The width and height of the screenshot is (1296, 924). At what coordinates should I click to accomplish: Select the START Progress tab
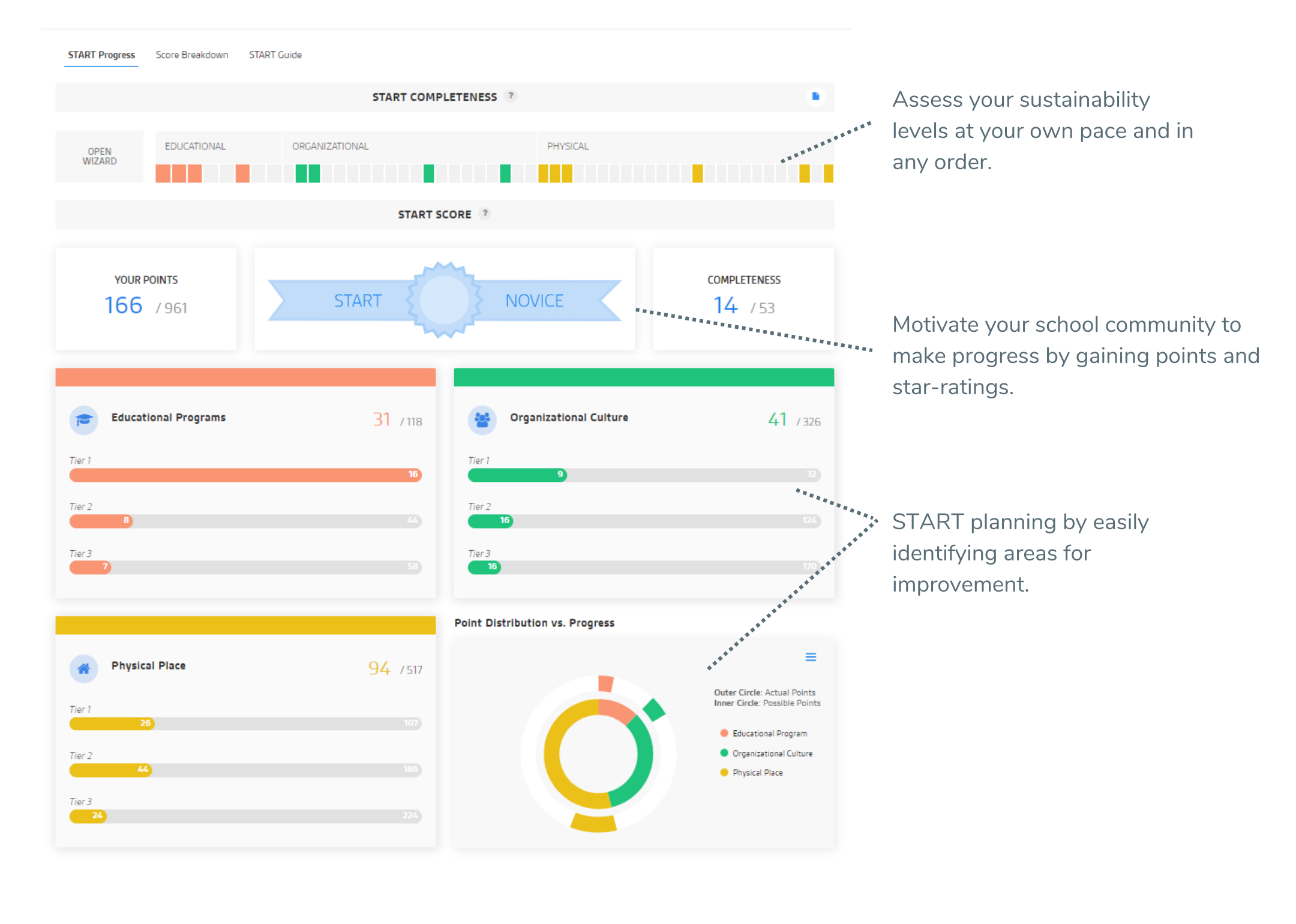[101, 55]
